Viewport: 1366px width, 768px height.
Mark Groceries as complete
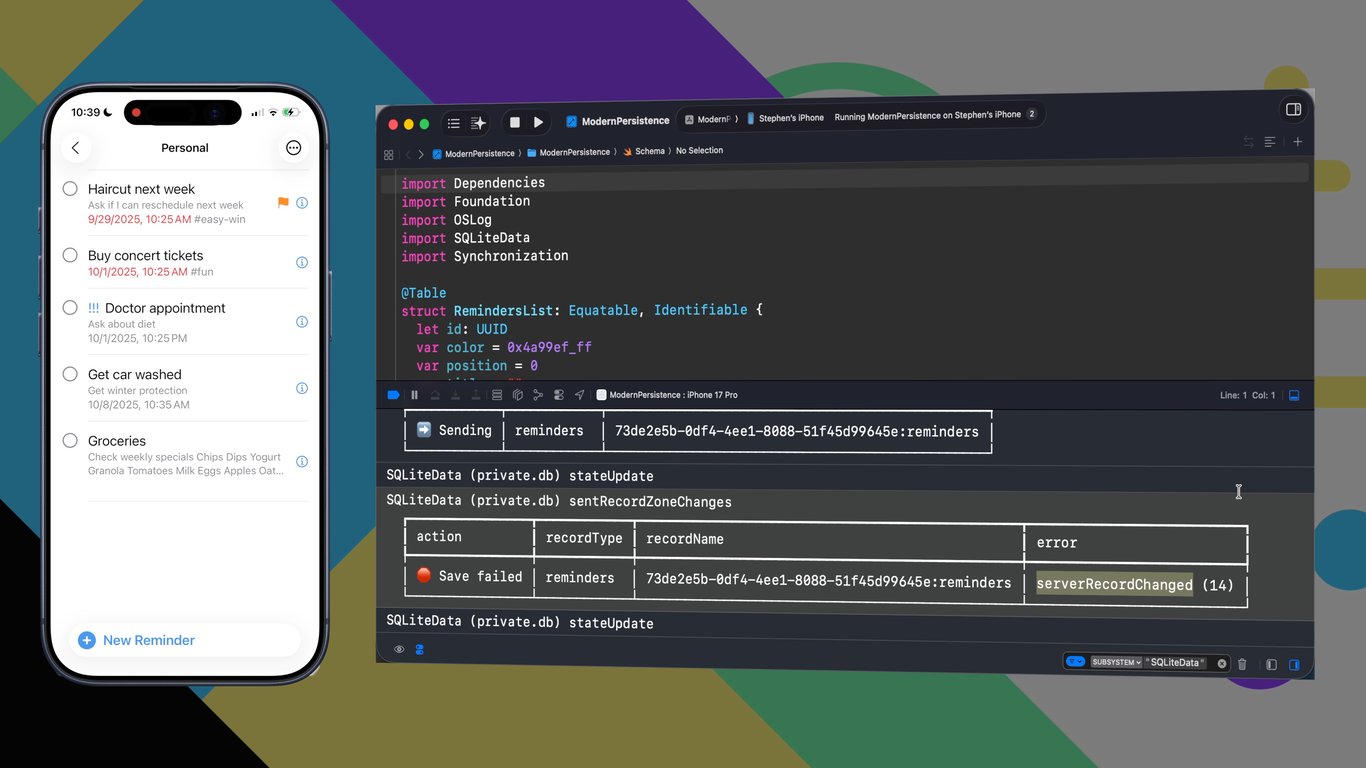pyautogui.click(x=70, y=440)
